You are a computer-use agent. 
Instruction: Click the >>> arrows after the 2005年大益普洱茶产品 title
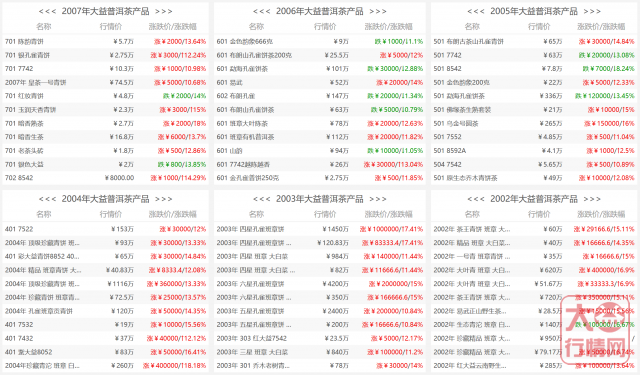click(x=592, y=11)
